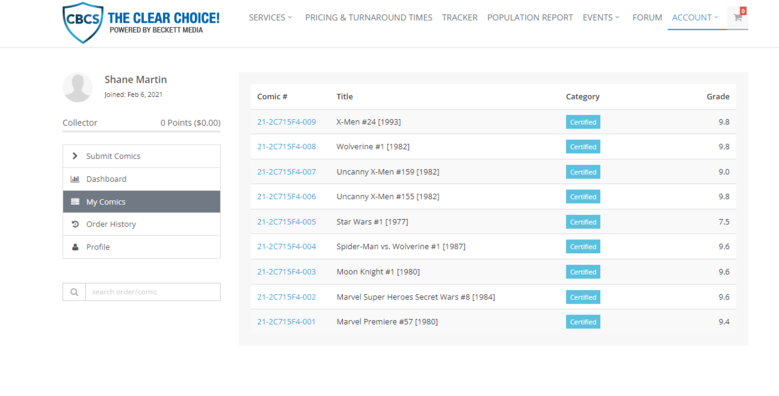The image size is (779, 396).
Task: Open the Account dropdown menu
Action: [695, 17]
